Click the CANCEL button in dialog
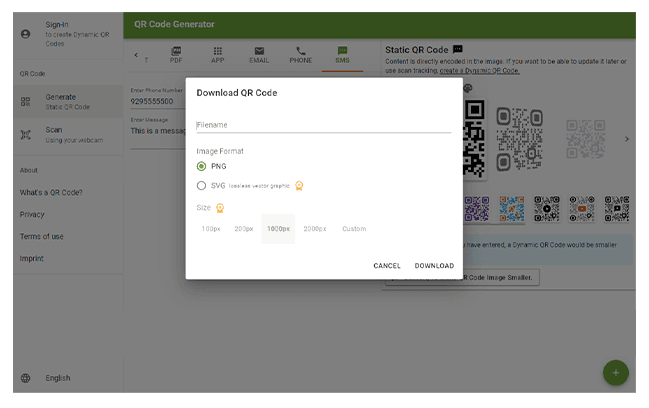This screenshot has height=408, width=649. click(x=387, y=266)
